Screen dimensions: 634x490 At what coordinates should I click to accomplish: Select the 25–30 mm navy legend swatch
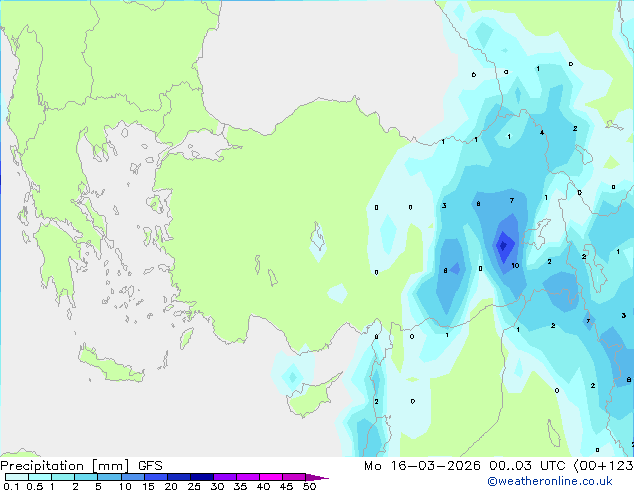(x=202, y=477)
